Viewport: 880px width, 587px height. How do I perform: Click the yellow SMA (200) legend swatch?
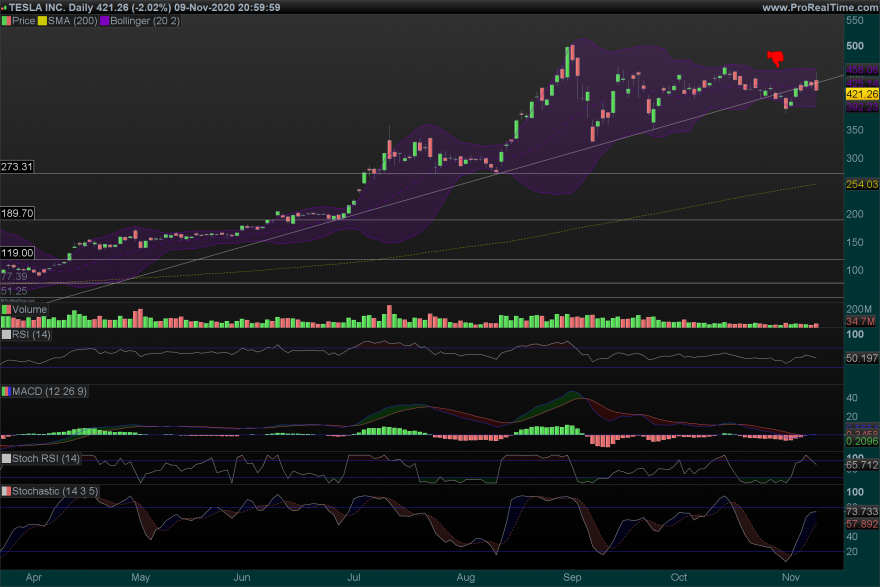42,21
